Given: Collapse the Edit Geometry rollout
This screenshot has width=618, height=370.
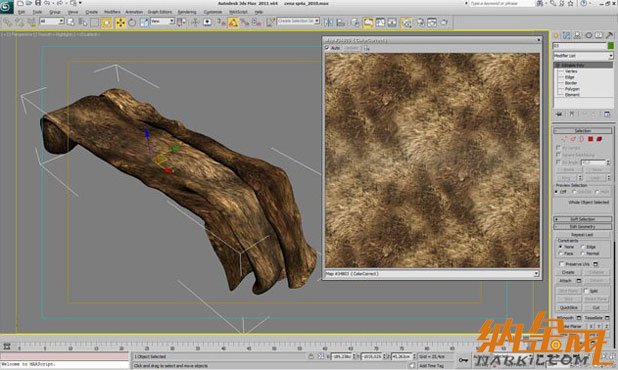Looking at the screenshot, I should [583, 227].
